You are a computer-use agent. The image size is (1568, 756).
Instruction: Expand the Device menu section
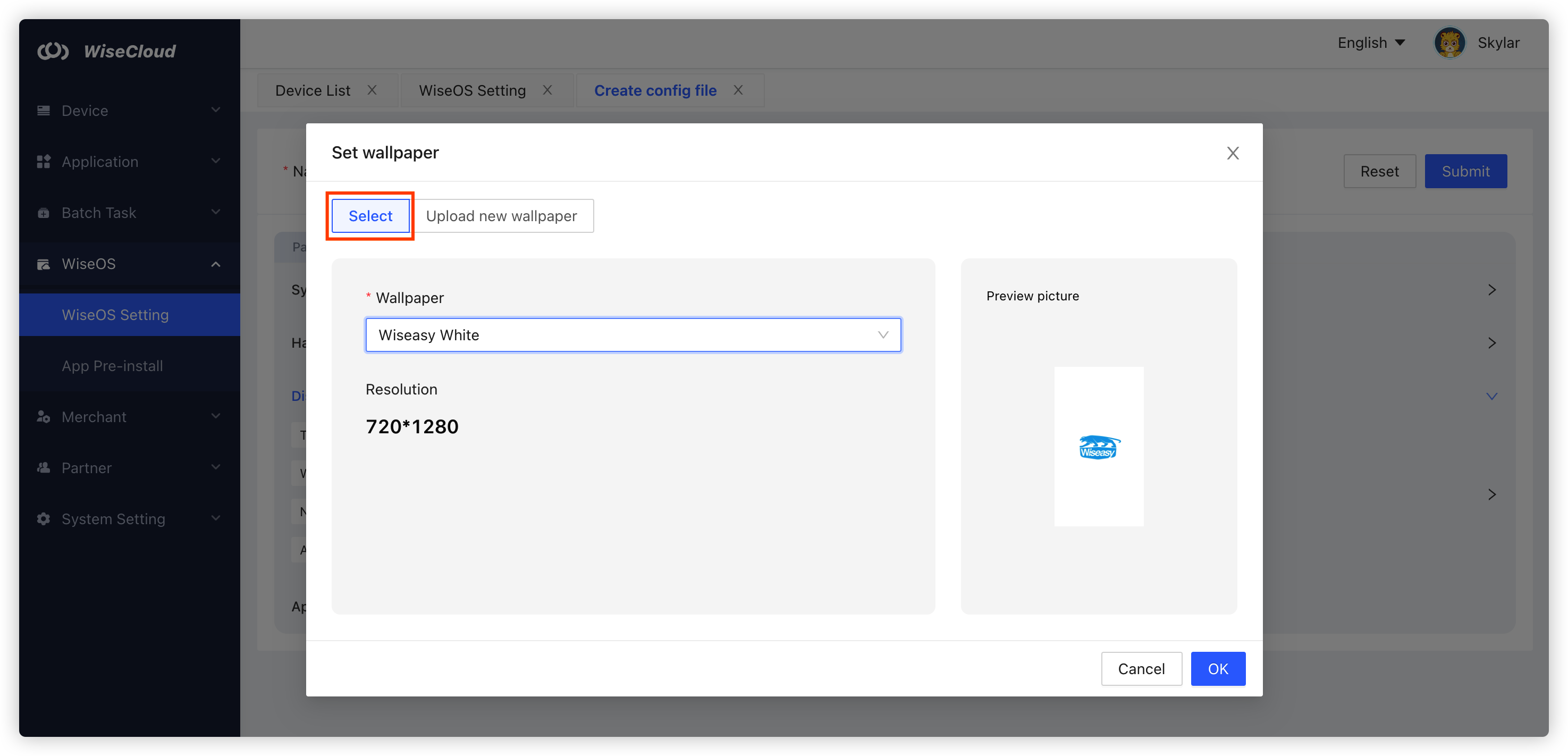215,110
